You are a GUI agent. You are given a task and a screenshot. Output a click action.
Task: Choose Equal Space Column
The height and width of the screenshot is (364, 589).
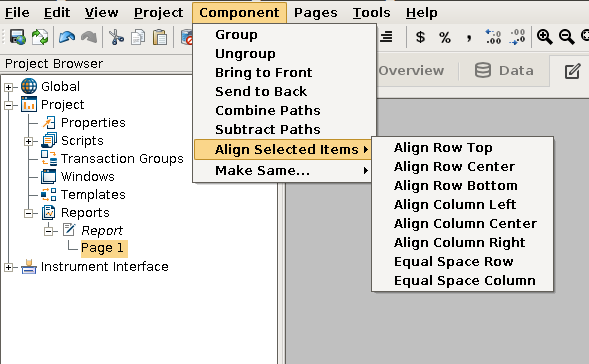tap(462, 281)
